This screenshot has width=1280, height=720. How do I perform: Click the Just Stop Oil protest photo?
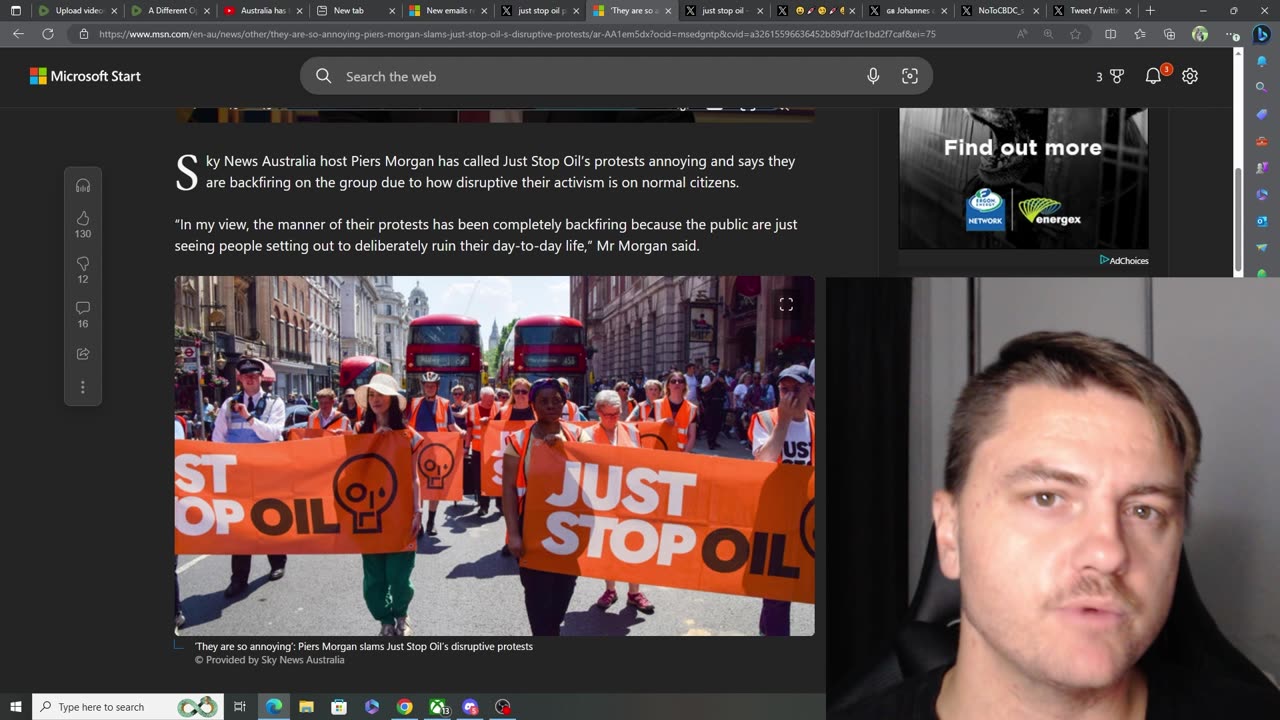(x=494, y=455)
